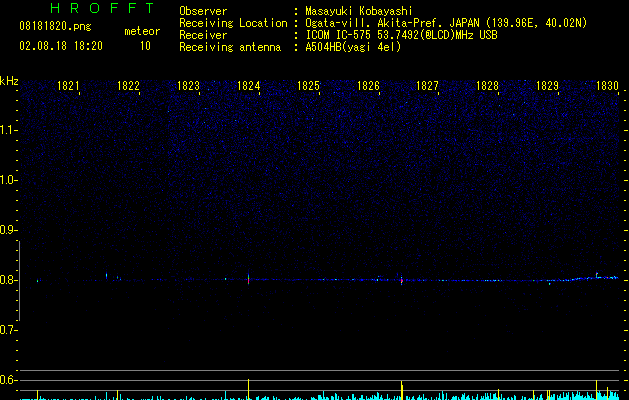Click the 0.8 frequency axis label
Screen dimensions: 629x400
tap(8, 280)
